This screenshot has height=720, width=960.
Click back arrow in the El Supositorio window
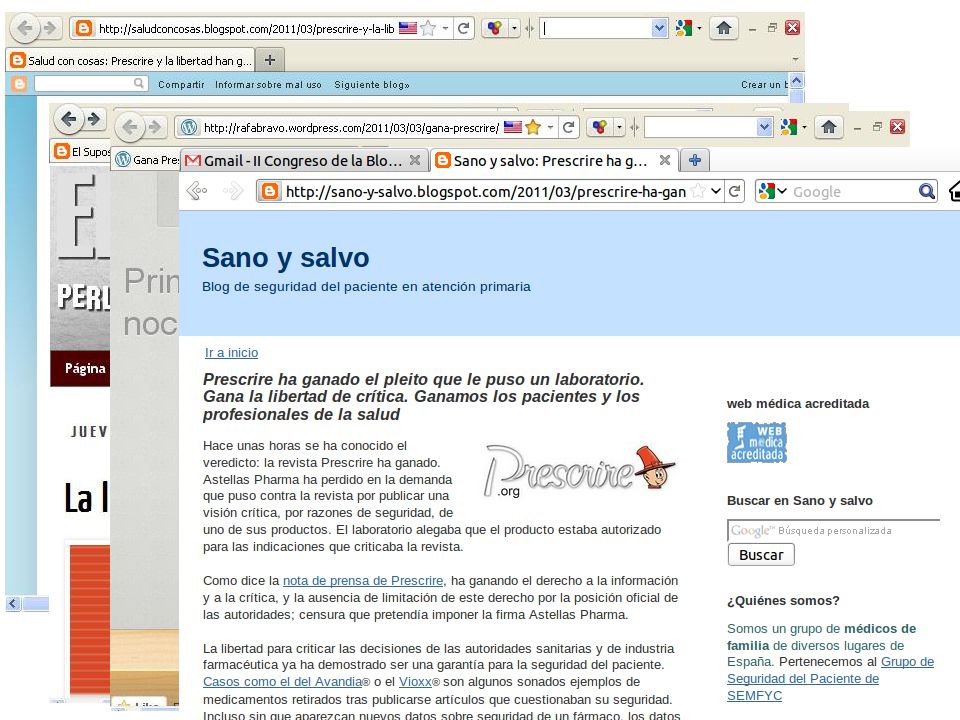[69, 119]
